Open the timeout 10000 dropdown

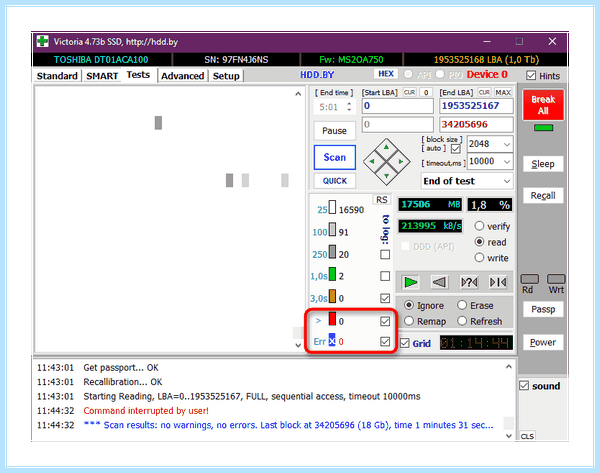(x=507, y=161)
